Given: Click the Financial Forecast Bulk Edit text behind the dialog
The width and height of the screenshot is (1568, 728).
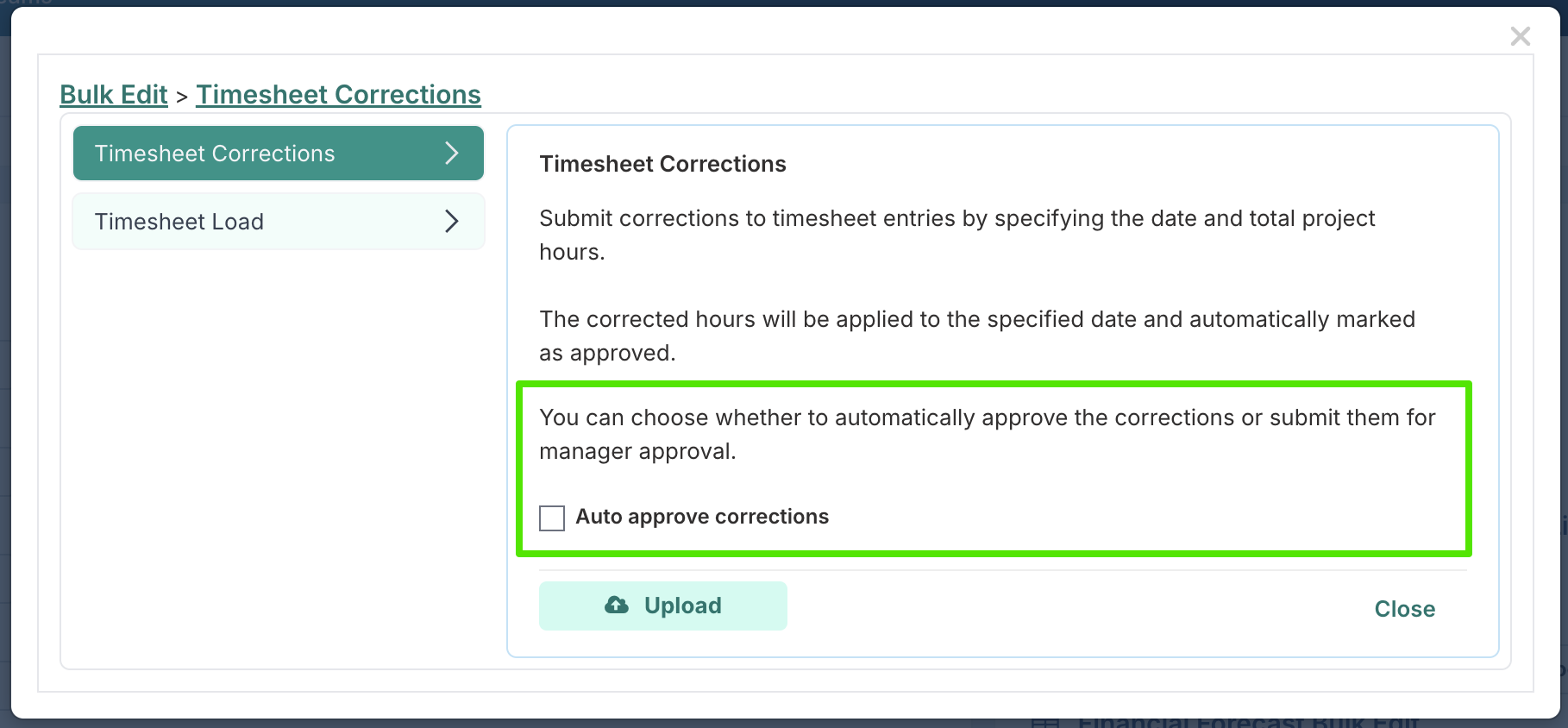Looking at the screenshot, I should click(x=1248, y=721).
